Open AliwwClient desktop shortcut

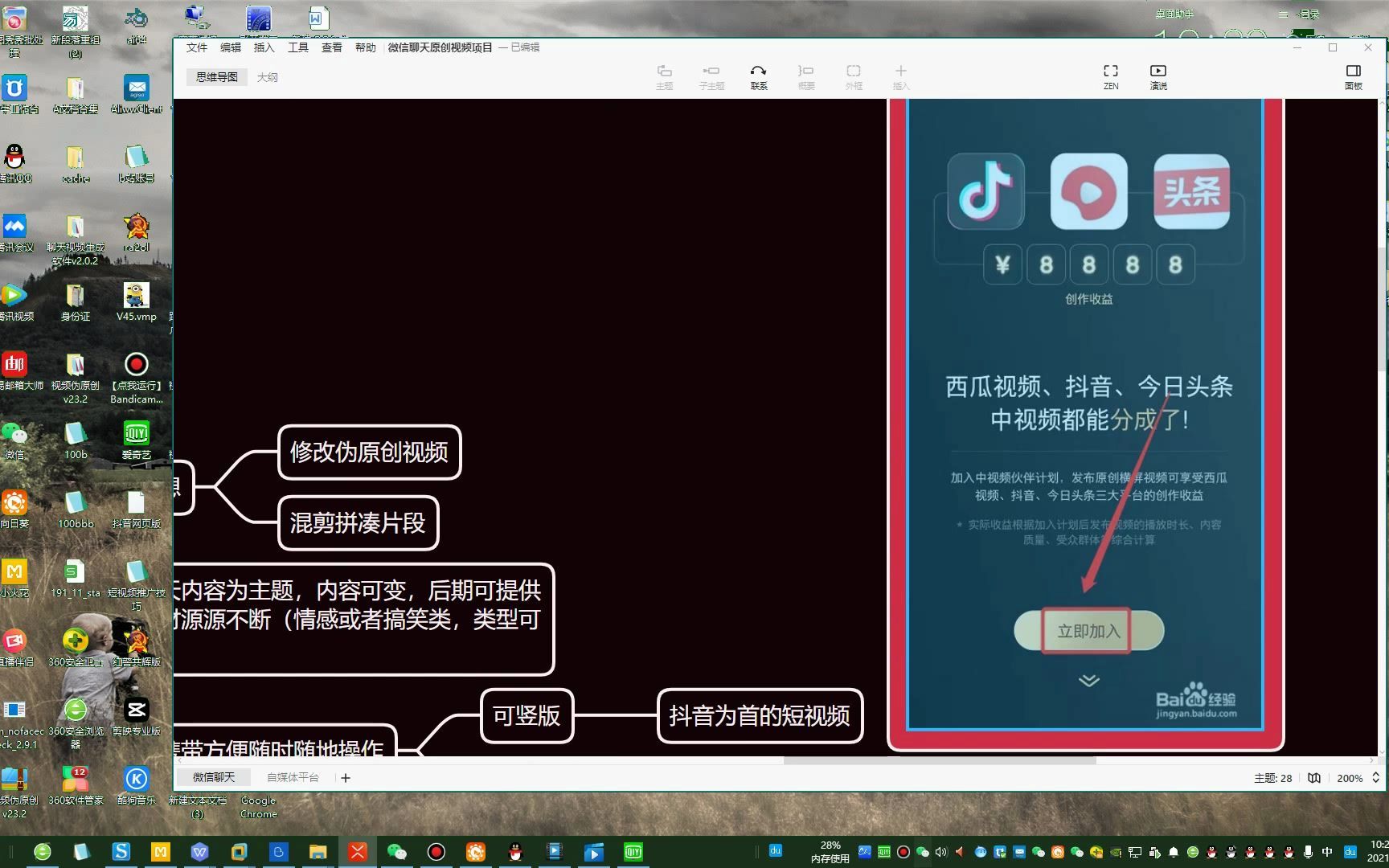[137, 95]
